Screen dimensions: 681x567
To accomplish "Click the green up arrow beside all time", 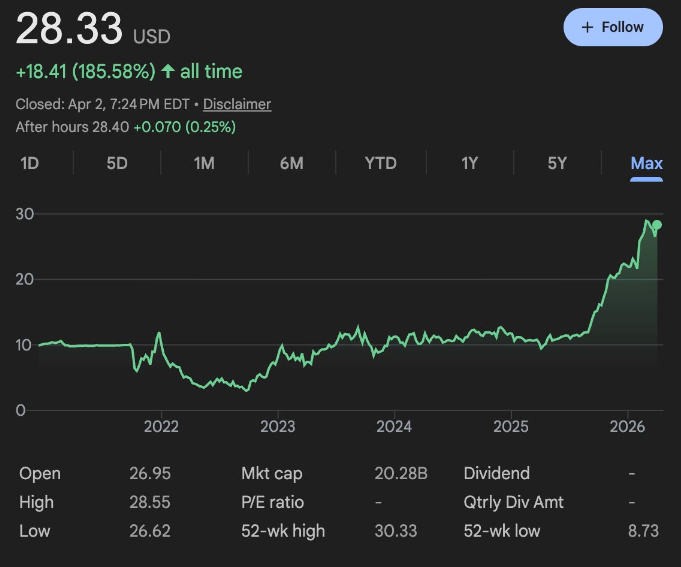I will [x=167, y=72].
